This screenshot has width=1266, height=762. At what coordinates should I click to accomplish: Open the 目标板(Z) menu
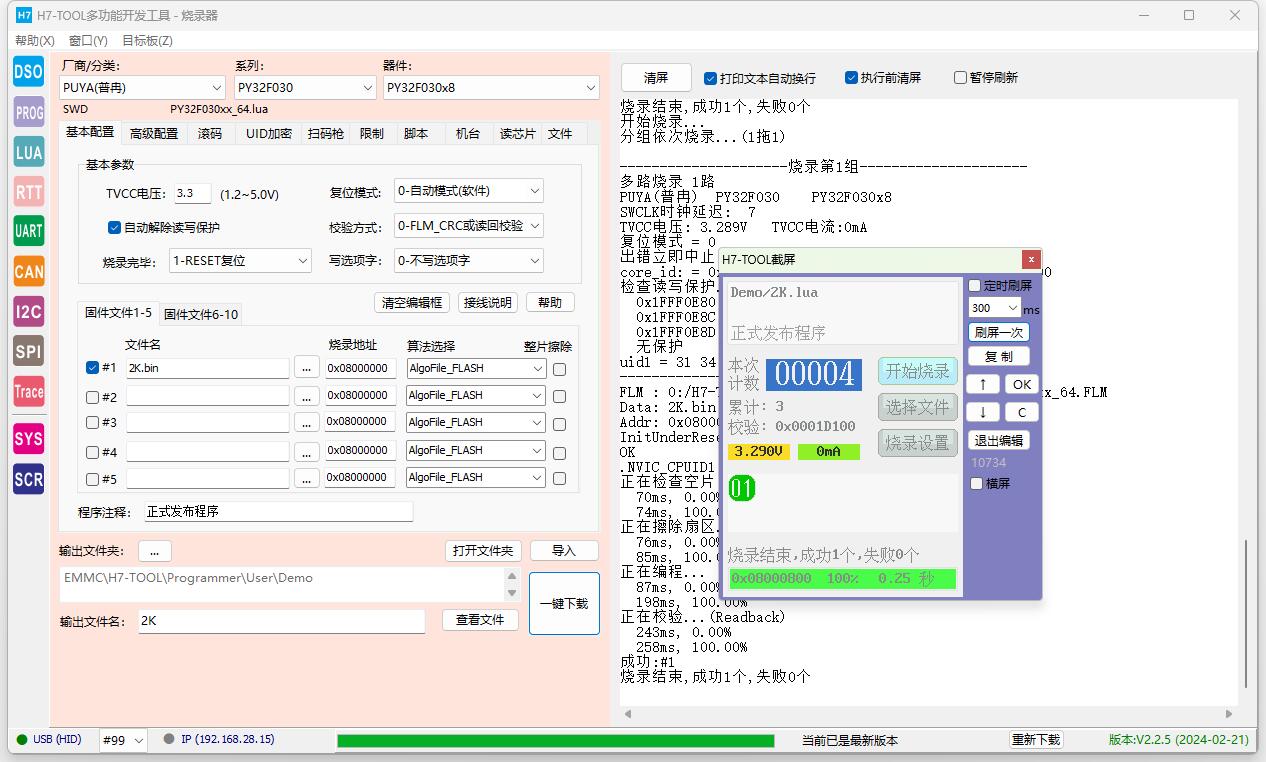click(147, 41)
